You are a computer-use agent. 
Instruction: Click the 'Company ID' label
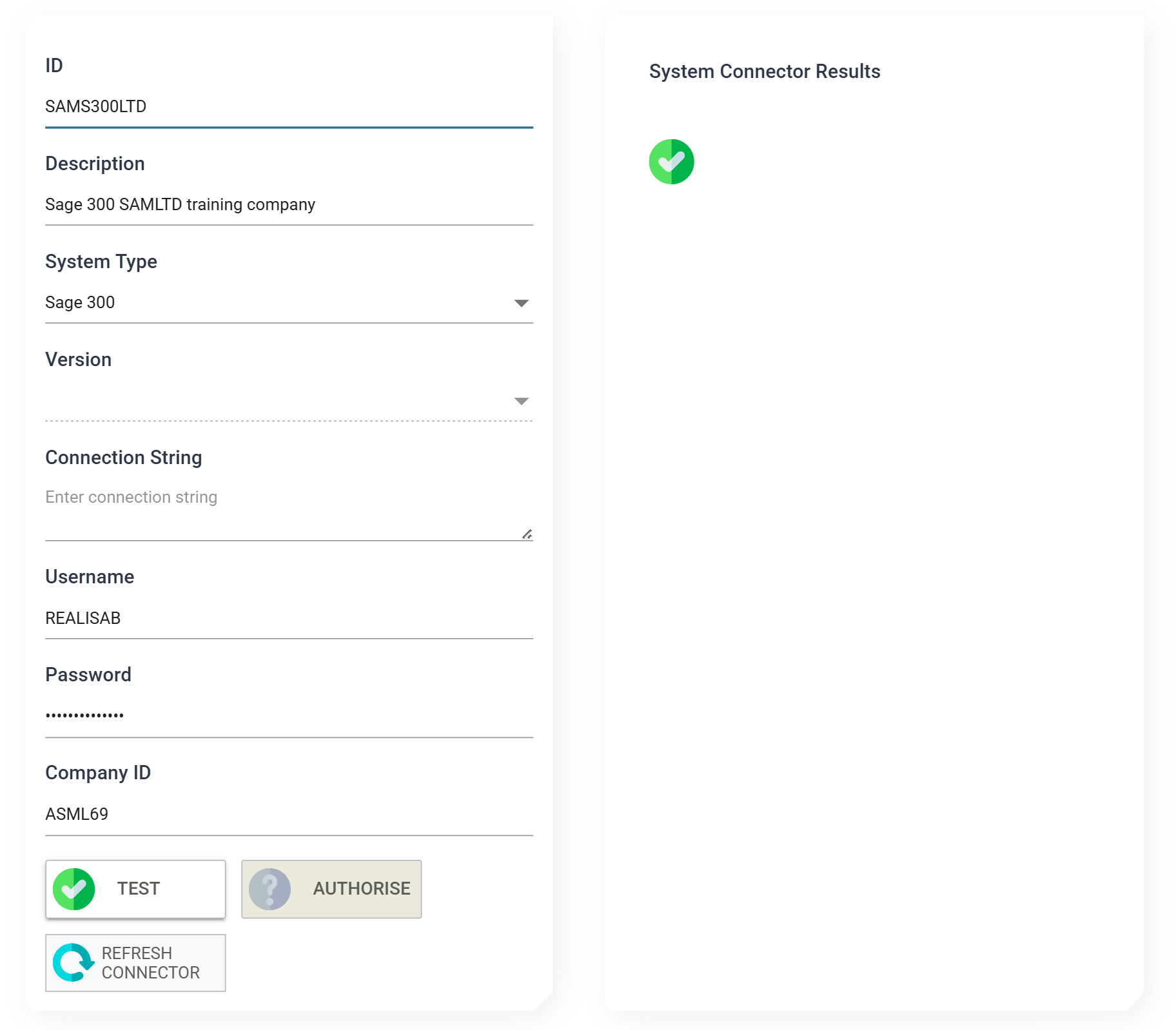click(98, 773)
